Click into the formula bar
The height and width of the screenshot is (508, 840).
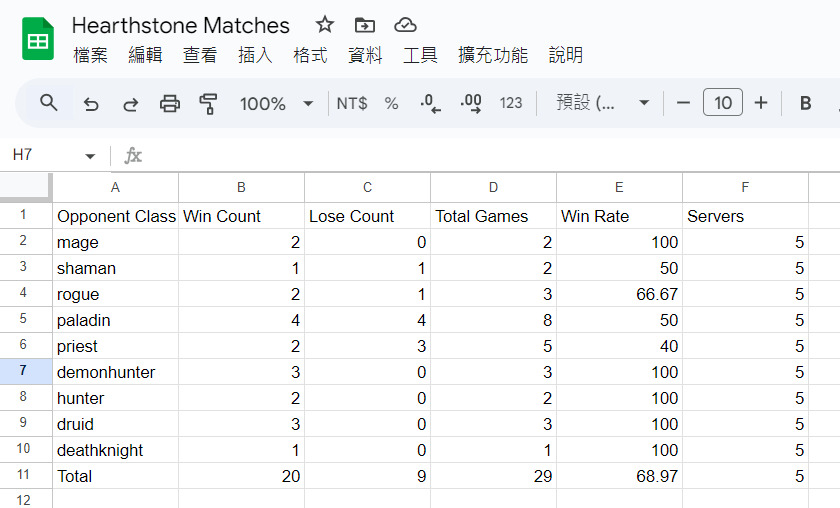click(493, 156)
